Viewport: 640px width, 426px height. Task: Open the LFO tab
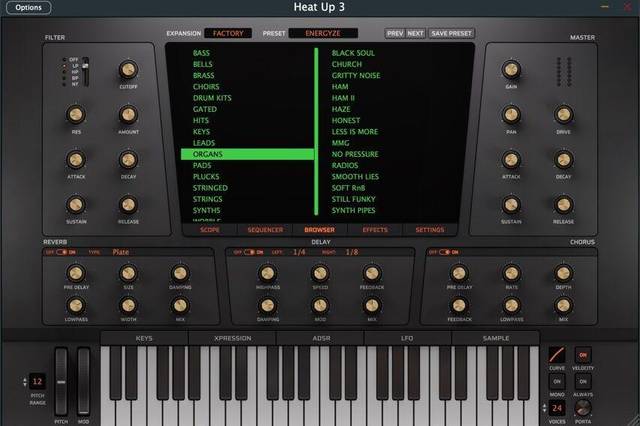pyautogui.click(x=407, y=338)
